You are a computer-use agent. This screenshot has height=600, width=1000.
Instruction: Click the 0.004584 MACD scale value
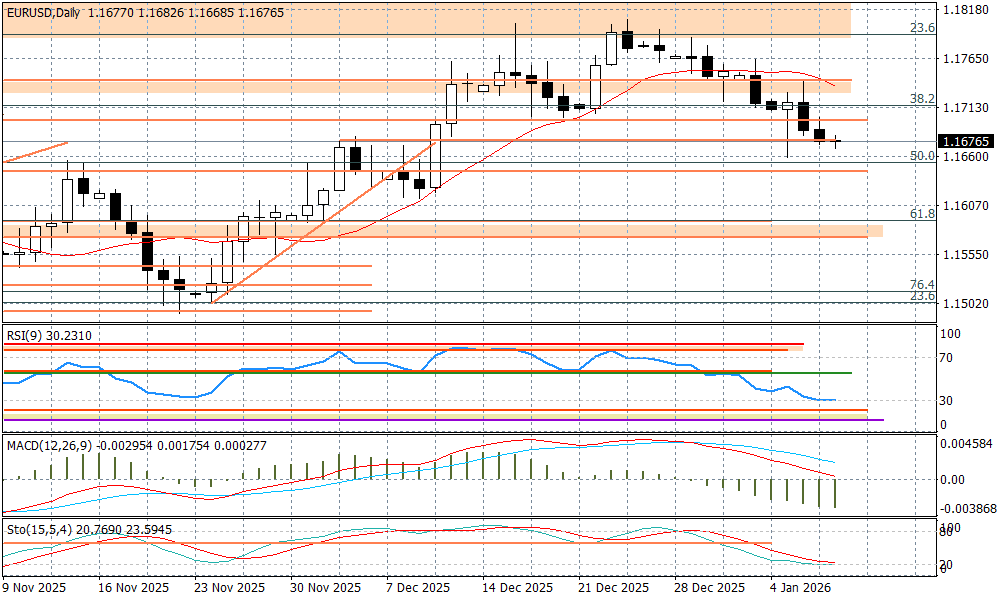pos(966,443)
